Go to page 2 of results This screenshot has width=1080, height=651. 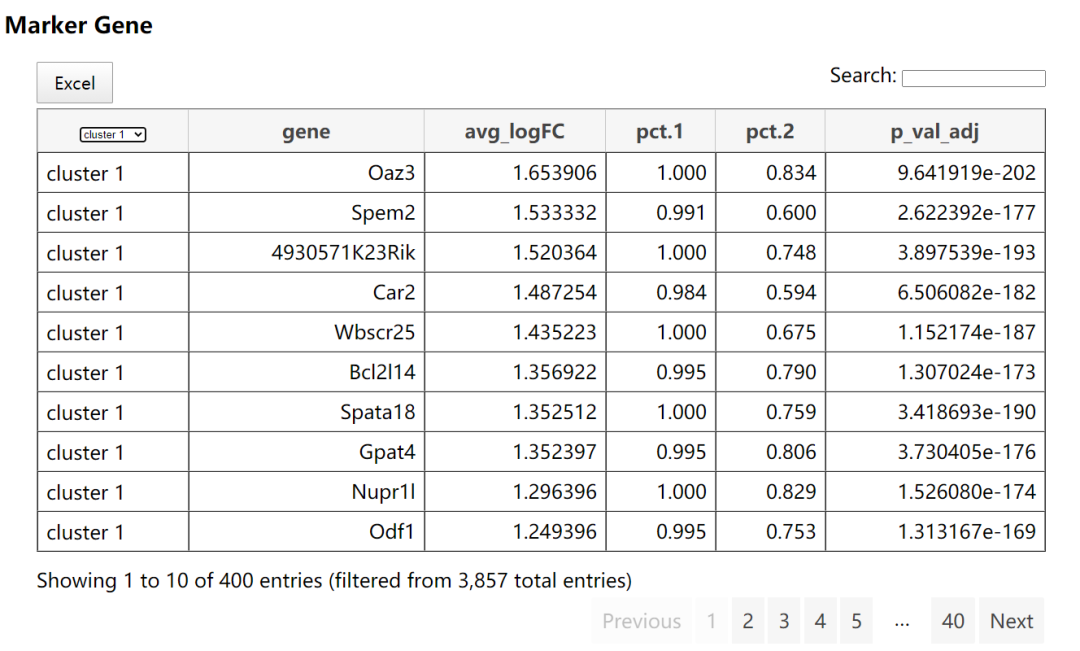pos(747,621)
